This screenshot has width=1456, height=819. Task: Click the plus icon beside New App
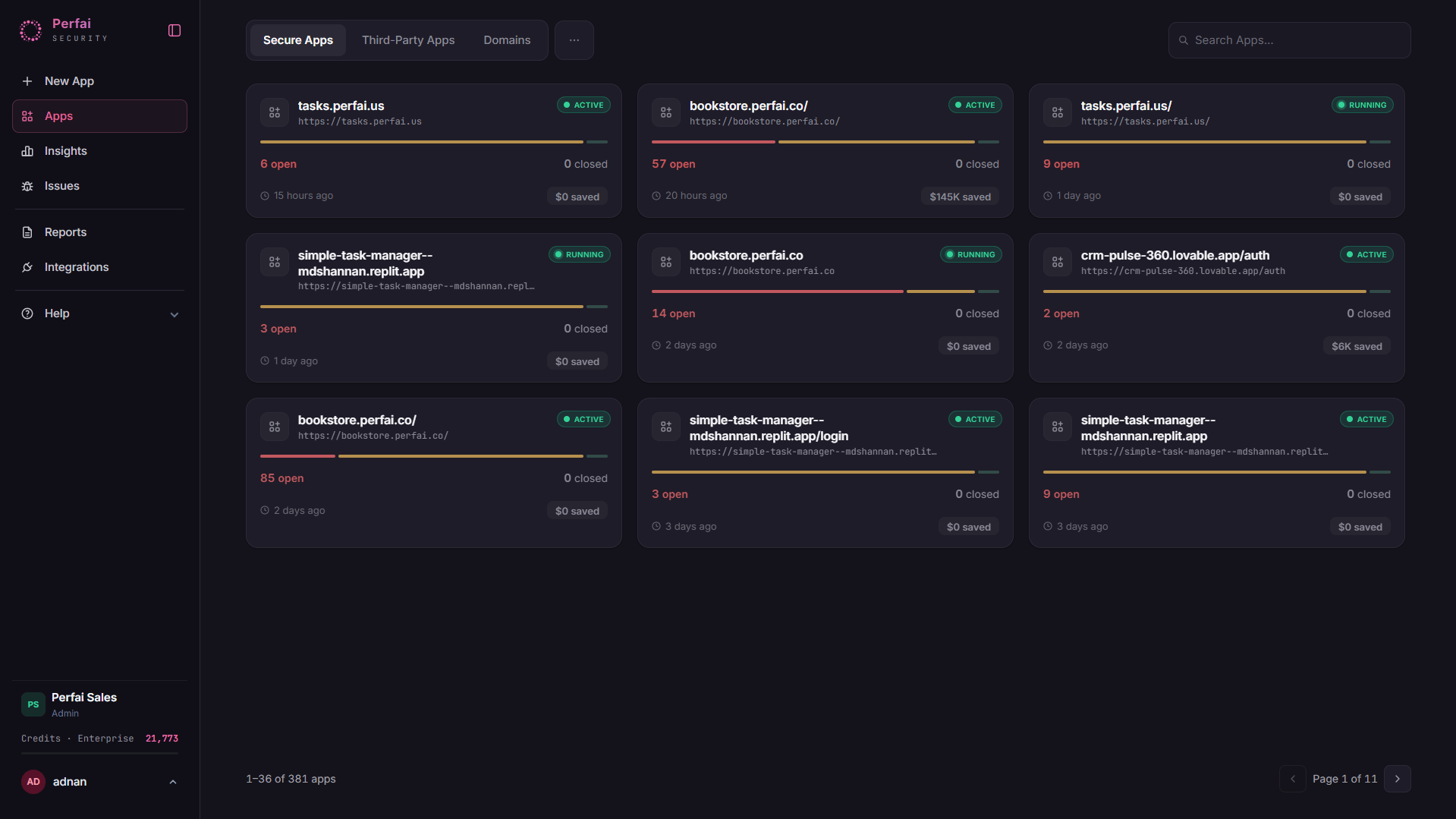pos(27,81)
